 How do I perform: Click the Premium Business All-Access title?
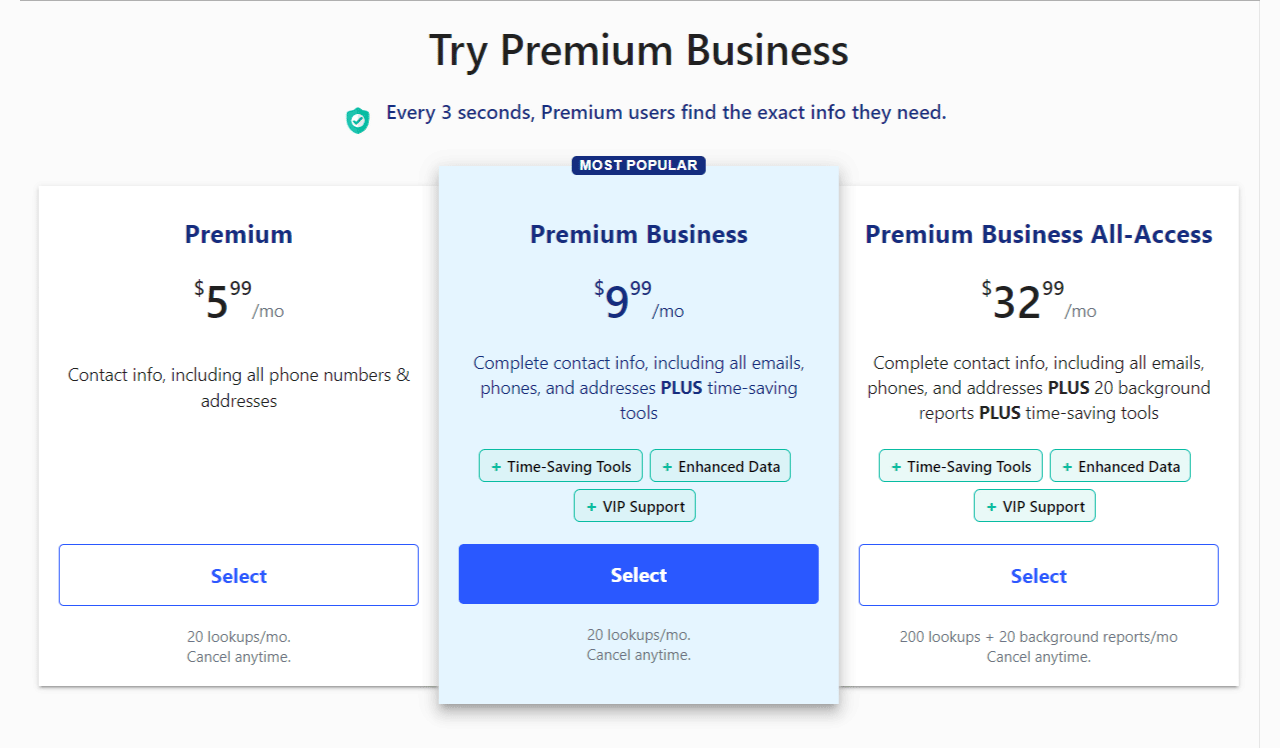pyautogui.click(x=1038, y=234)
